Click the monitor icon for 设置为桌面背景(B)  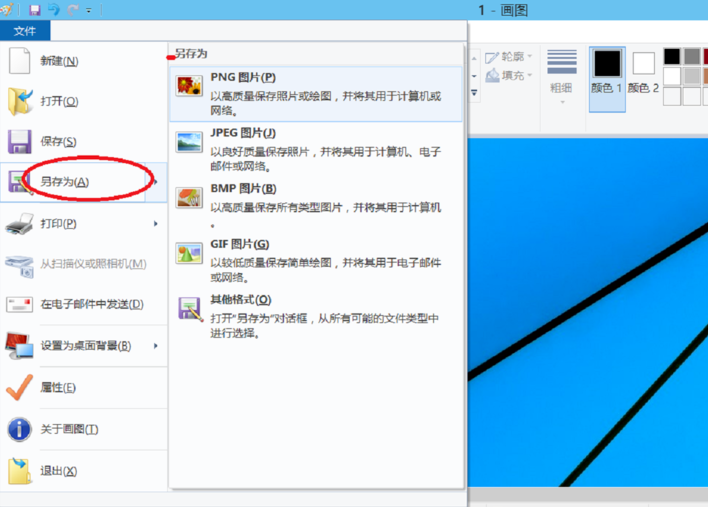(x=19, y=346)
